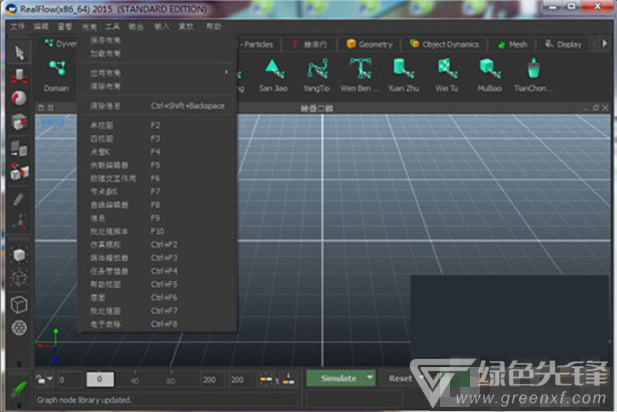Choose the menu entry with Ctrl+F8 shortcut
617x412 pixels.
pyautogui.click(x=158, y=324)
